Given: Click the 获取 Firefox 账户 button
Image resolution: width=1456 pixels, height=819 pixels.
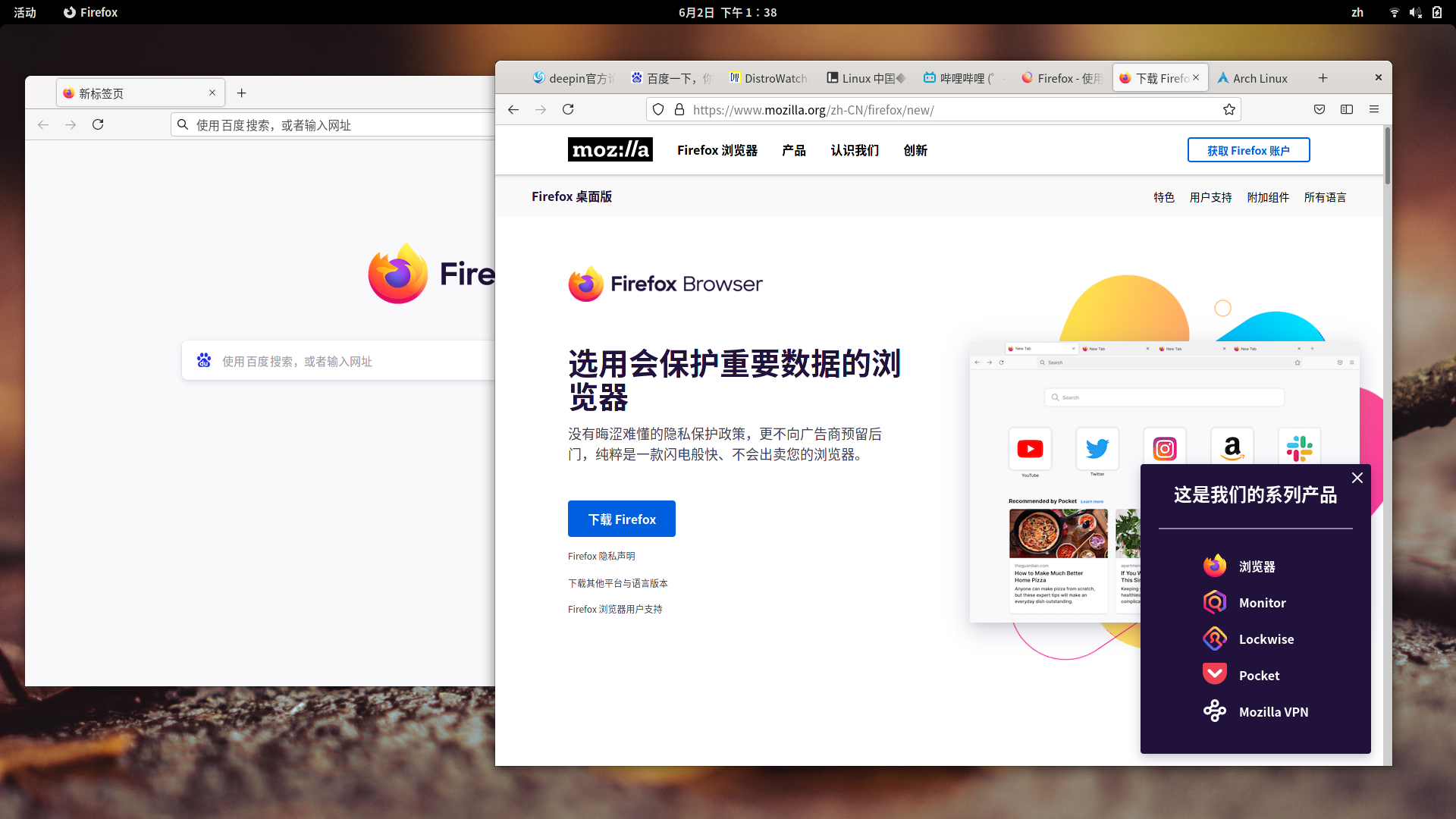Looking at the screenshot, I should [1248, 150].
